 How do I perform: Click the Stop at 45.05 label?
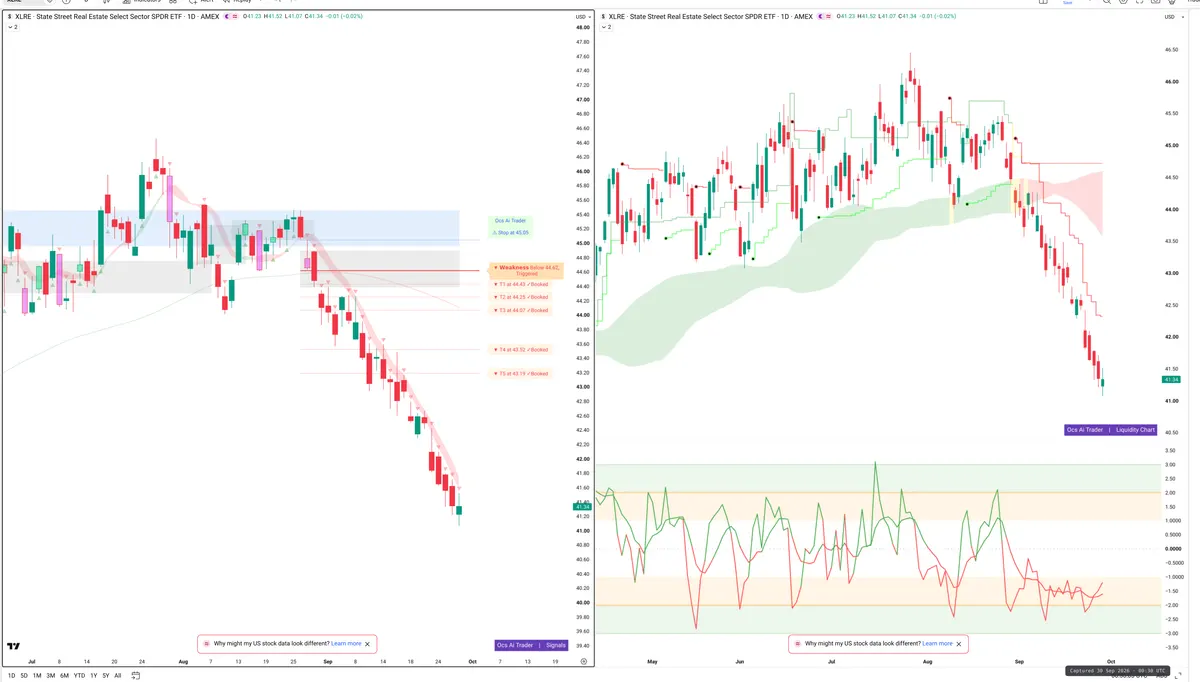[512, 232]
